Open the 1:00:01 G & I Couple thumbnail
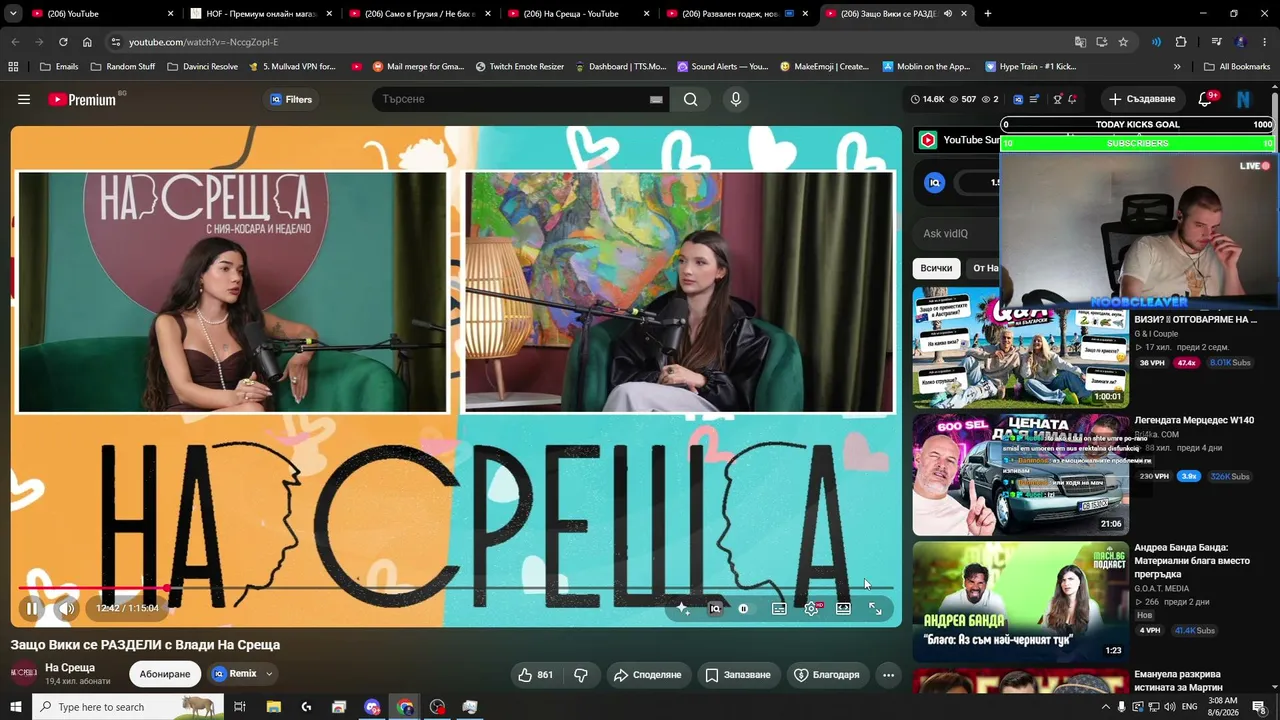This screenshot has width=1280, height=720. coord(1020,347)
